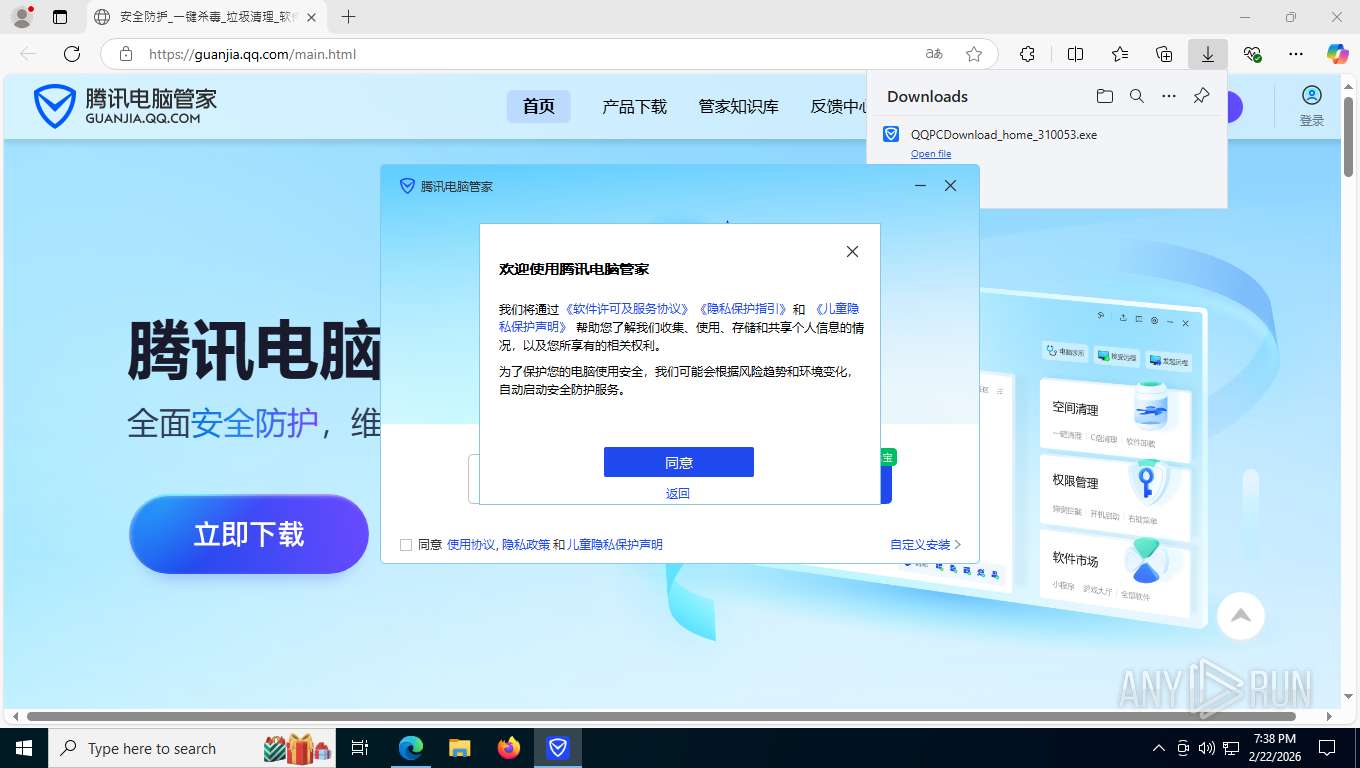Add this page to favorites star
Screen dimensions: 1360x768
click(973, 54)
